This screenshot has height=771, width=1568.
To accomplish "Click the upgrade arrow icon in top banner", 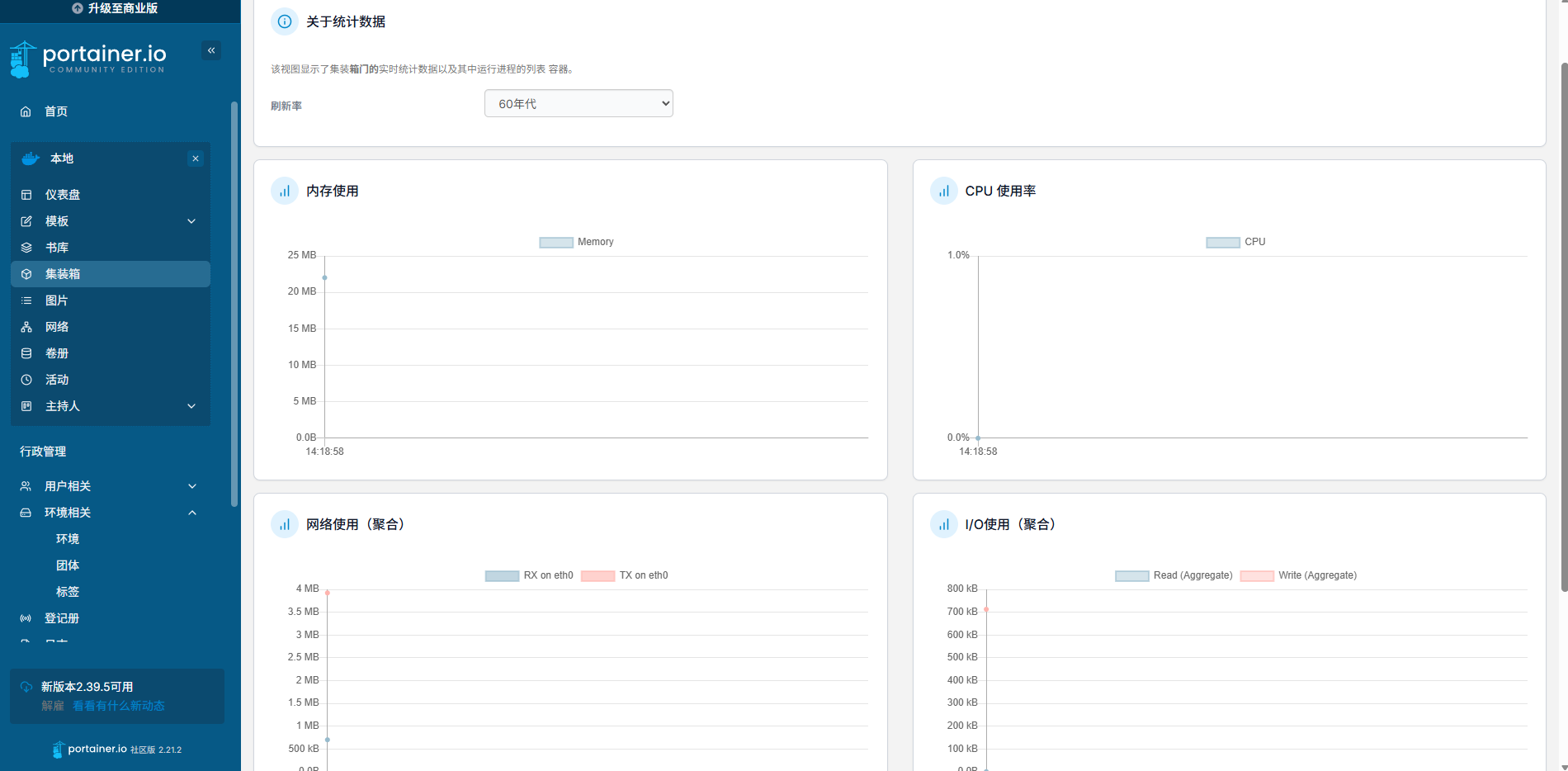I will (78, 8).
